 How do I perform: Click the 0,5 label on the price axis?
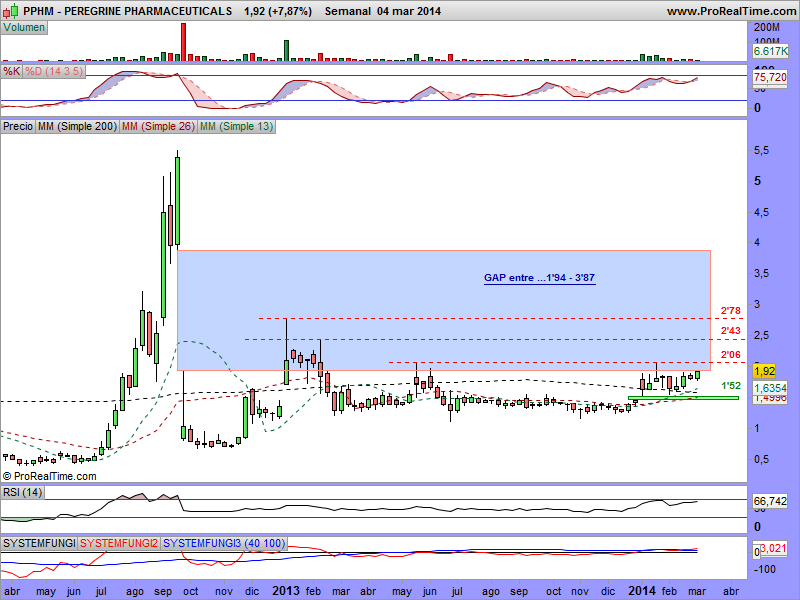(761, 459)
